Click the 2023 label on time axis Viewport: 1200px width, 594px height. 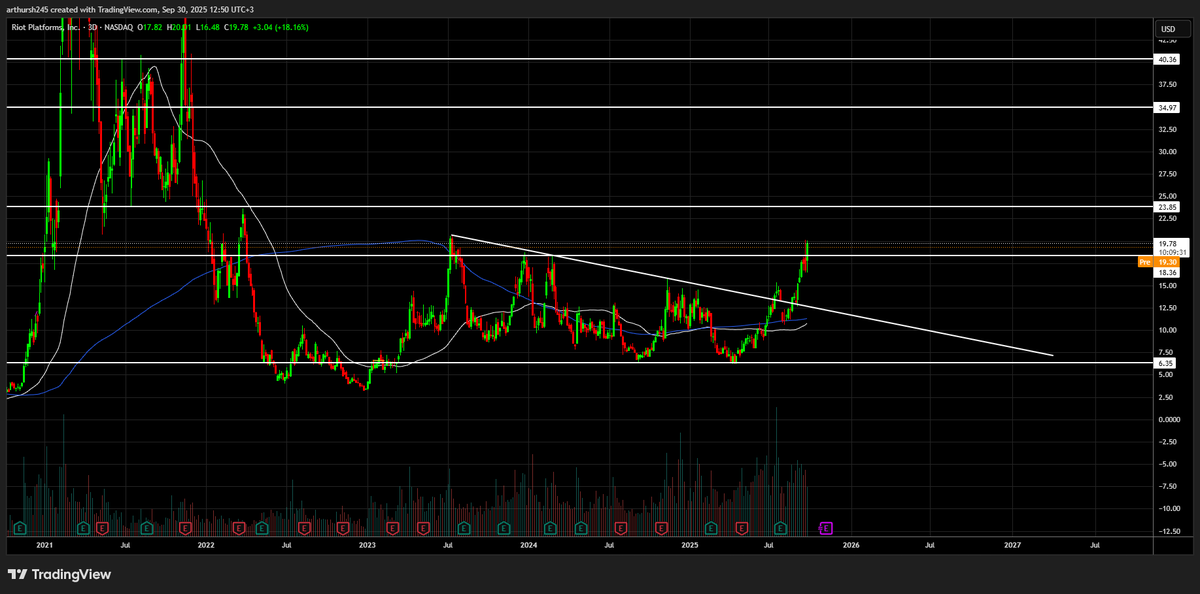coord(367,546)
